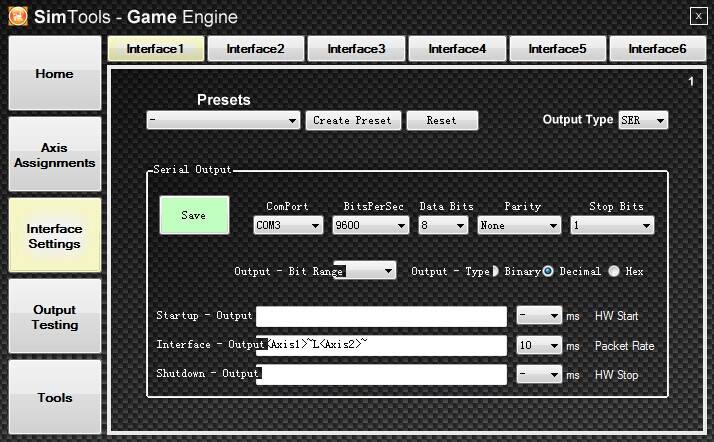This screenshot has height=442, width=714.
Task: Select the Decimal output type radio
Action: tap(548, 271)
